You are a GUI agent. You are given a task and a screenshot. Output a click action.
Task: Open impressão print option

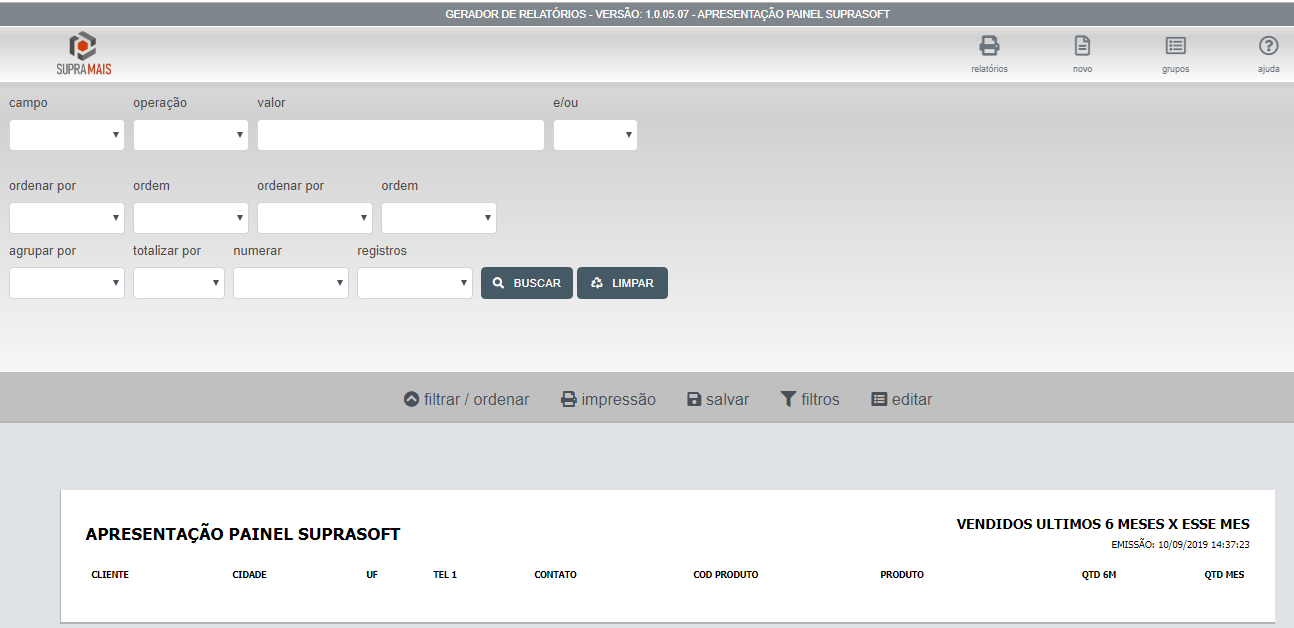[x=608, y=400]
